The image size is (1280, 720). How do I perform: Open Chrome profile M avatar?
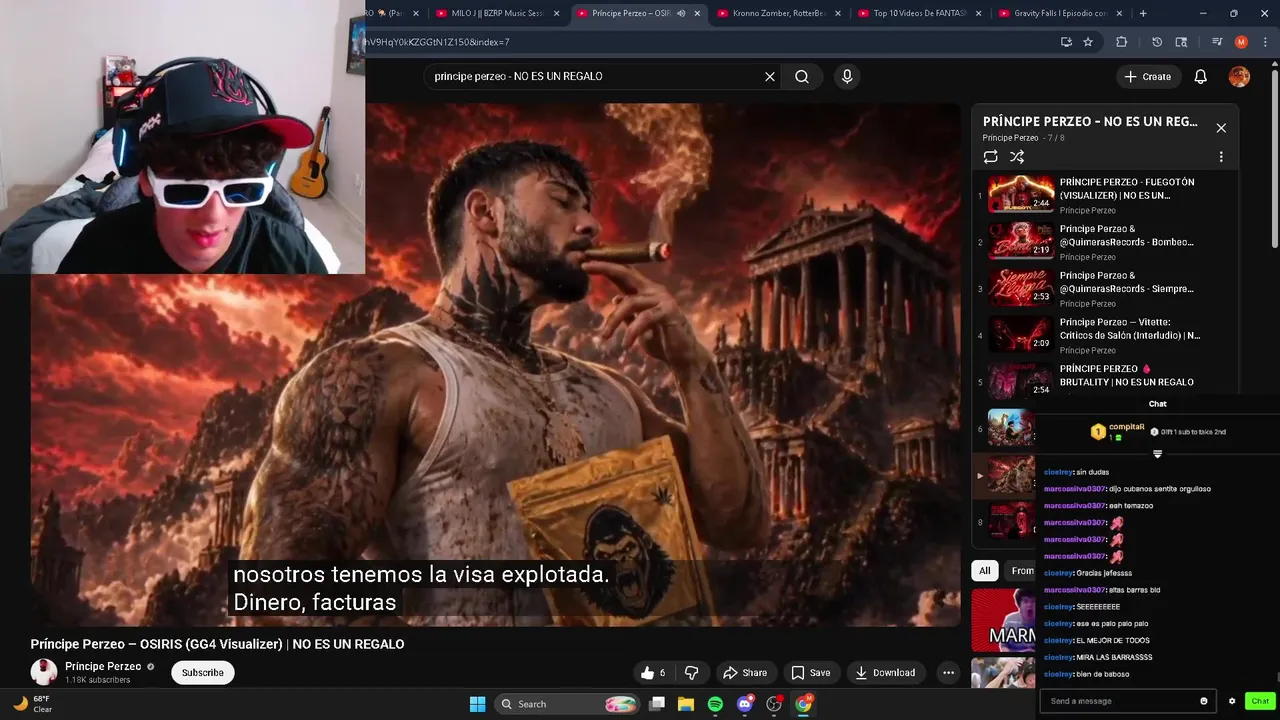click(1241, 42)
